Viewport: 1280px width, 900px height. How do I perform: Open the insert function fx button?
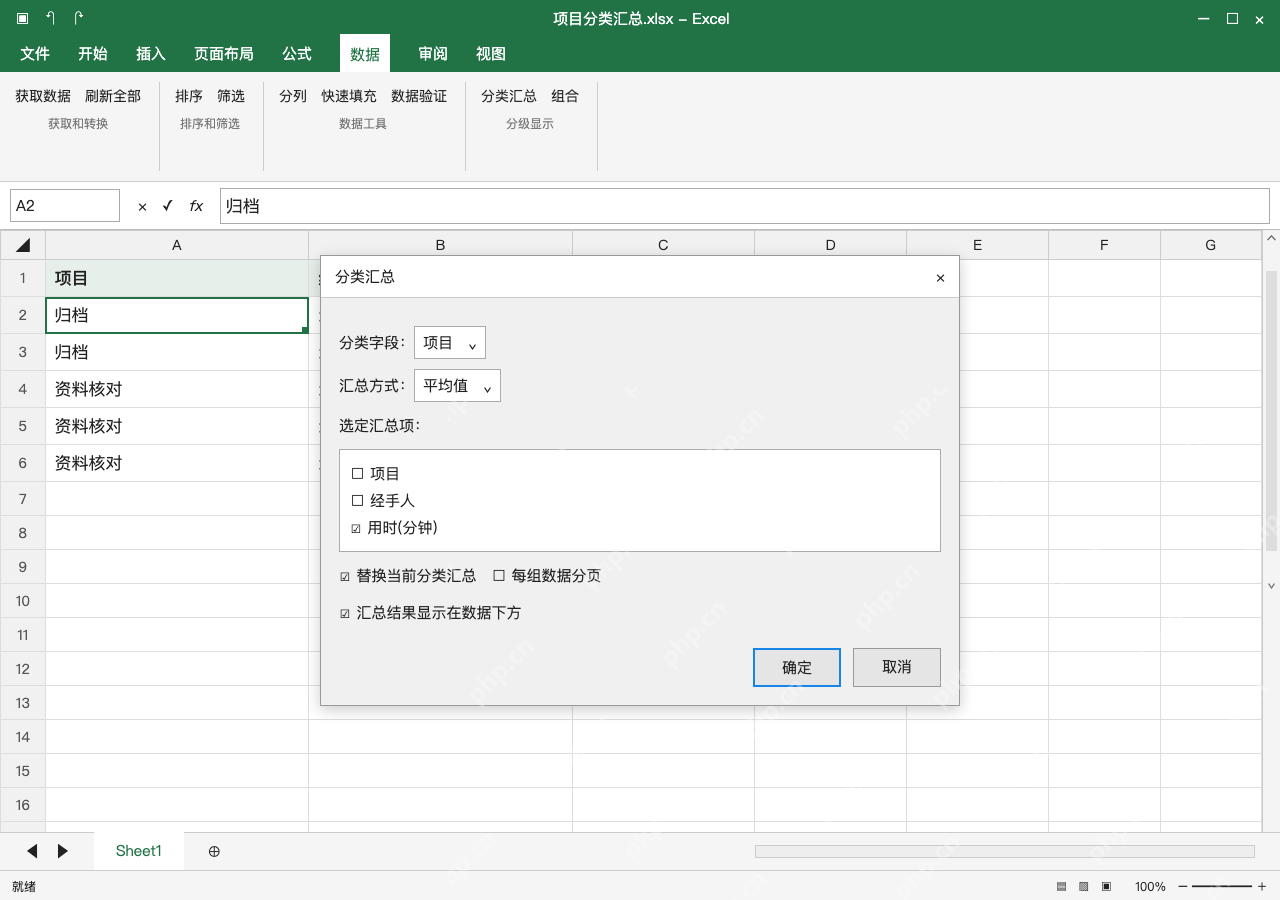click(x=196, y=206)
